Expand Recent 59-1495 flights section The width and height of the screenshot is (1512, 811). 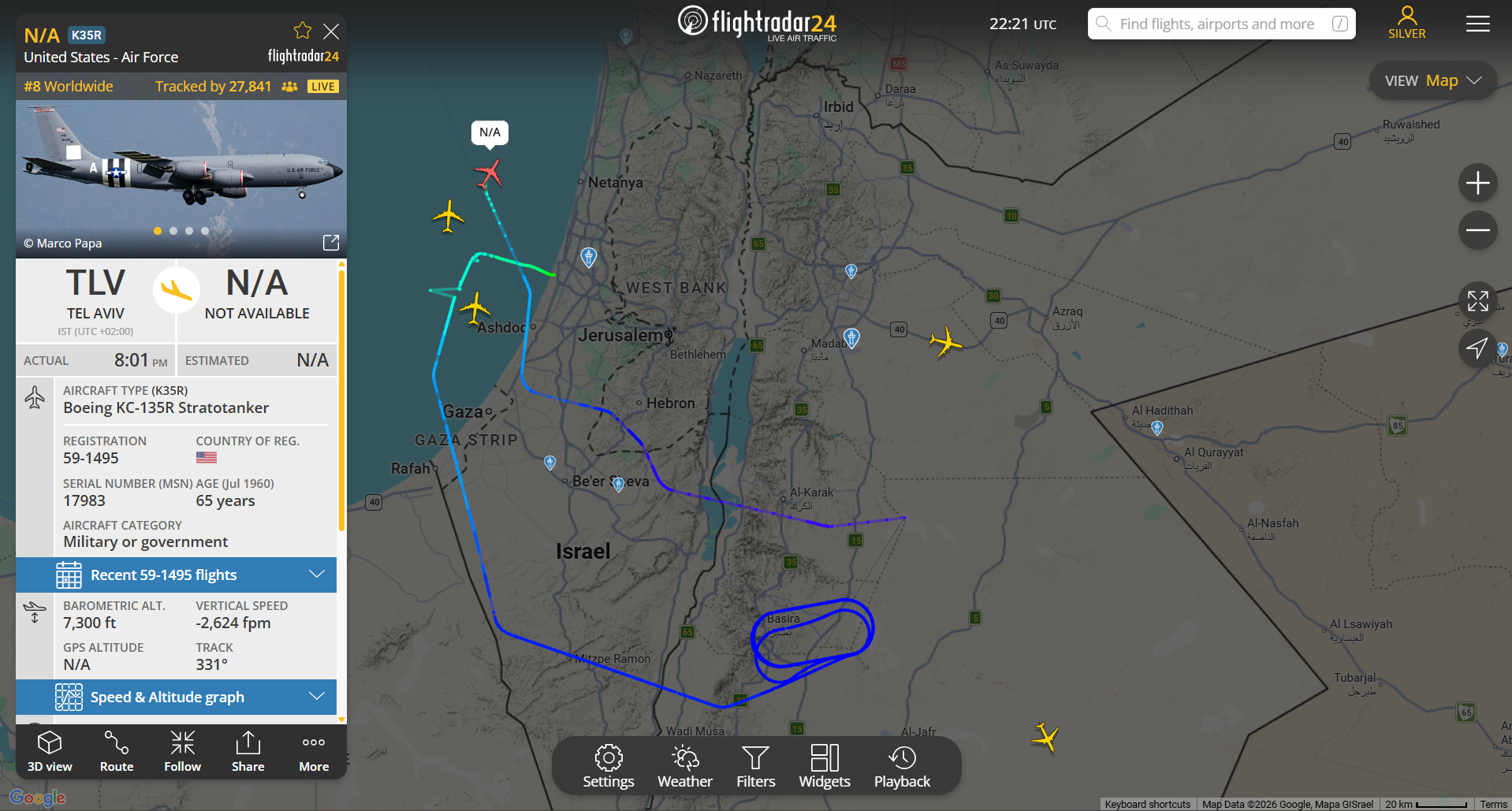tap(177, 575)
